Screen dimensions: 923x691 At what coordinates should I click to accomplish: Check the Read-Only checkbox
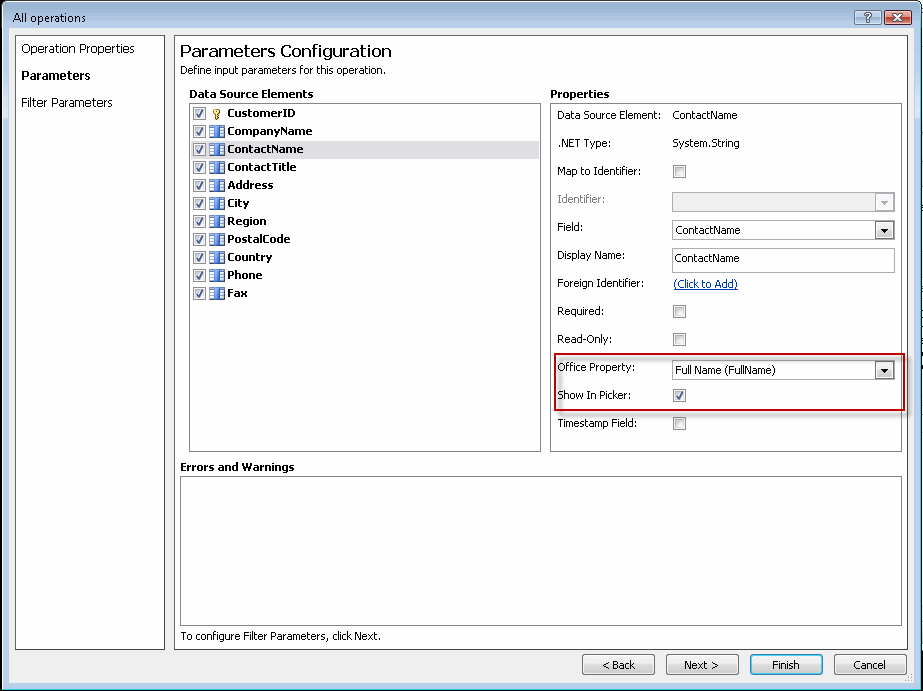(679, 339)
